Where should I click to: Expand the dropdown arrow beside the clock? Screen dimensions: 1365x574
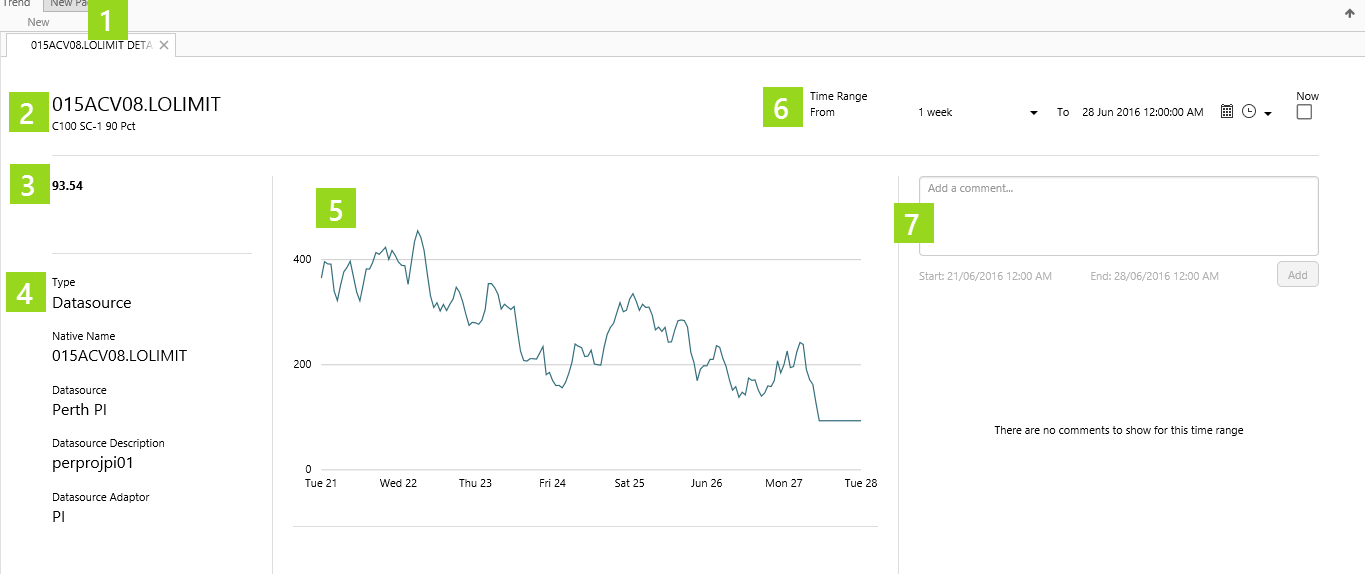[x=1268, y=114]
